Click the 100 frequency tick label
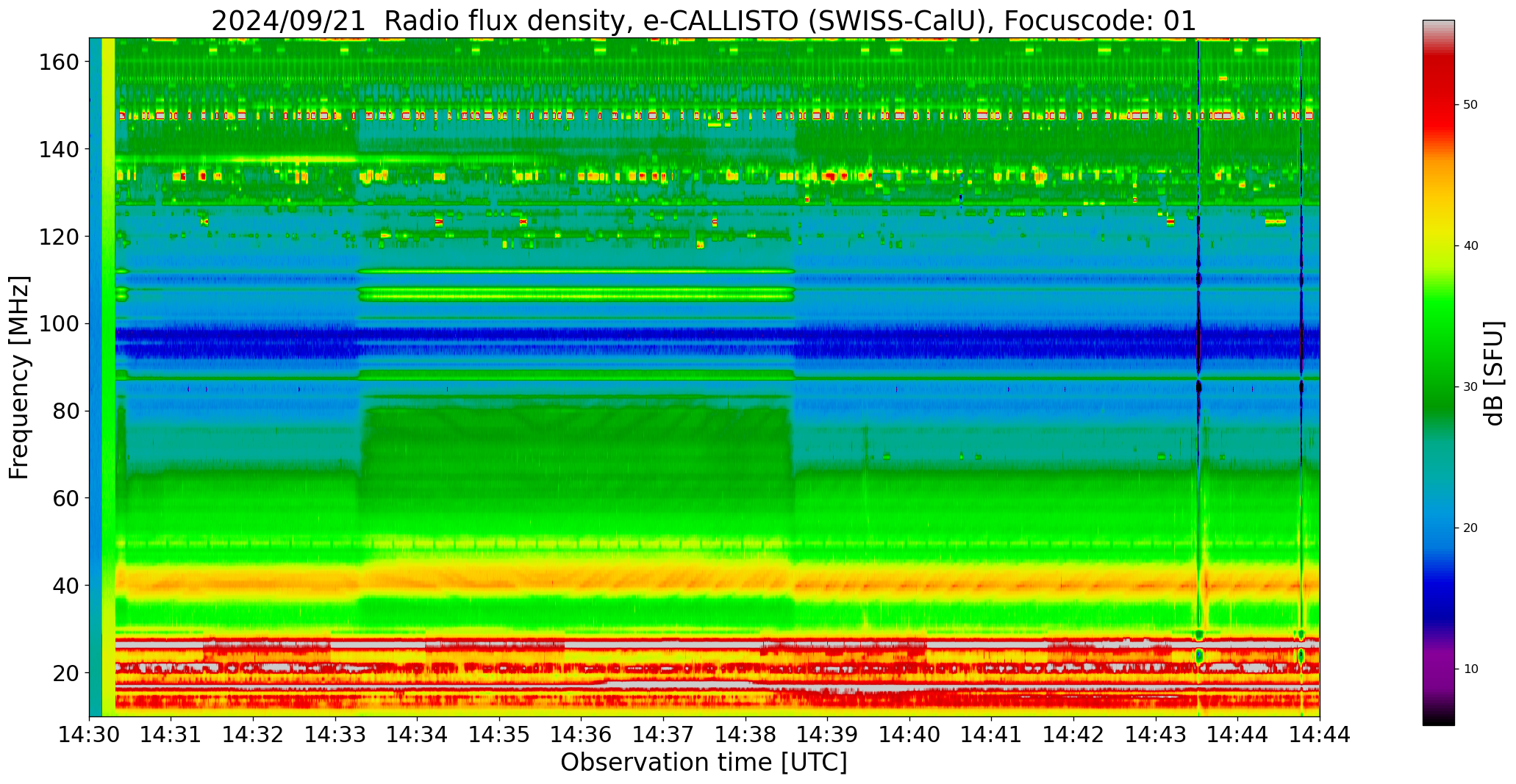 click(x=58, y=324)
